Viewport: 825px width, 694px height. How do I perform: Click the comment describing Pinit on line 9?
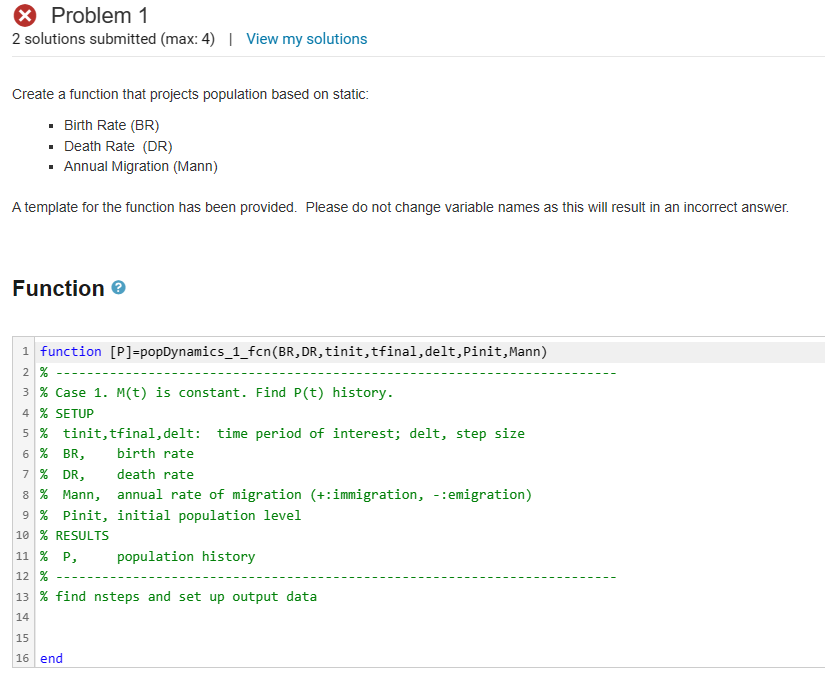click(x=170, y=515)
